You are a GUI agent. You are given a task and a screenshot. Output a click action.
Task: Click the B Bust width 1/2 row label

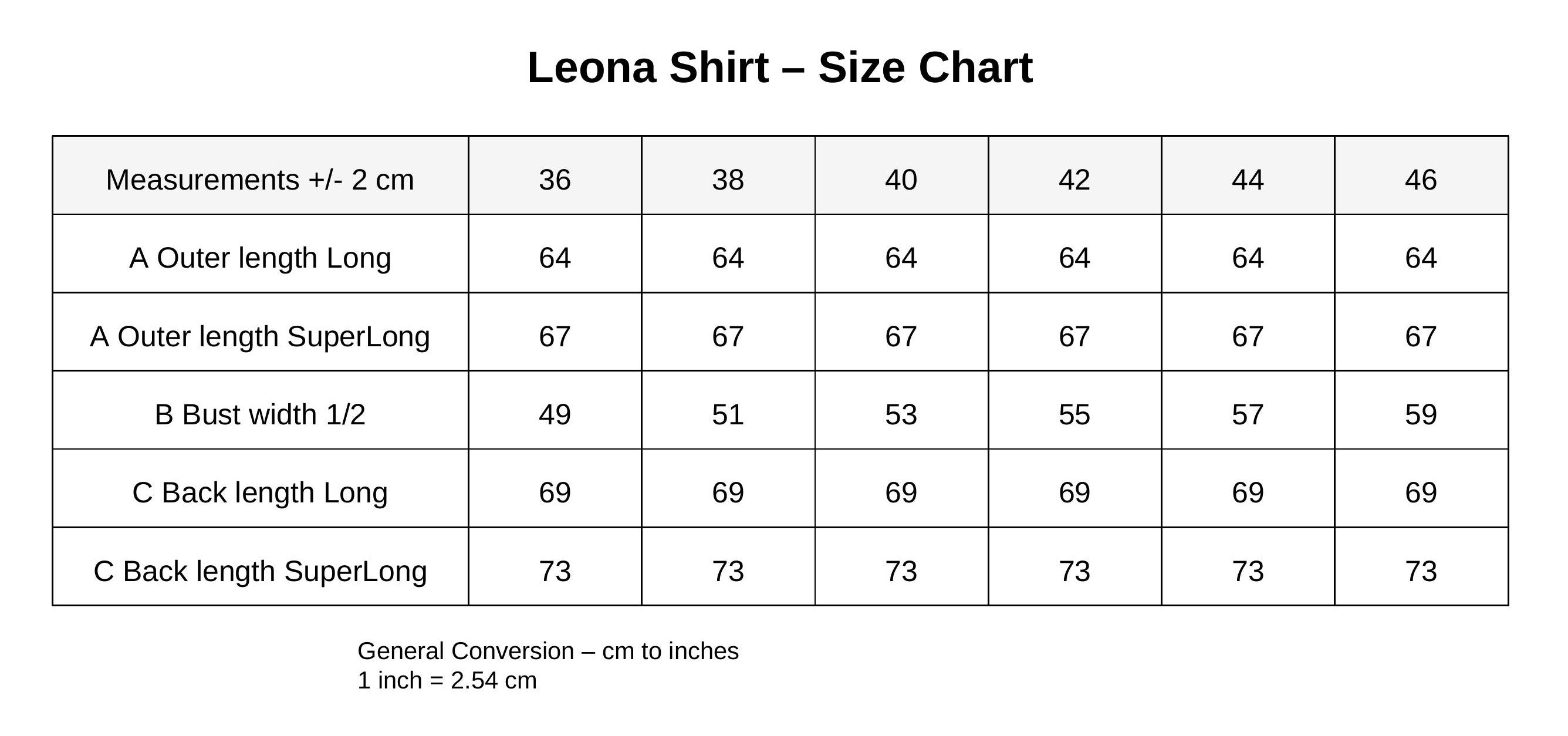point(260,414)
